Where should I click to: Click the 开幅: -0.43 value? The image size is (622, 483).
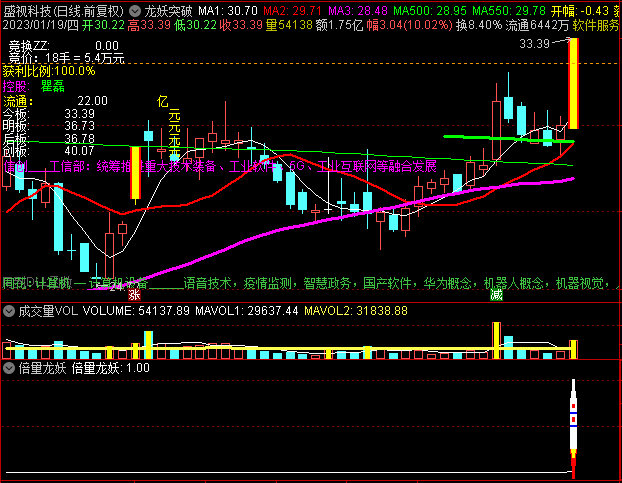pos(580,11)
